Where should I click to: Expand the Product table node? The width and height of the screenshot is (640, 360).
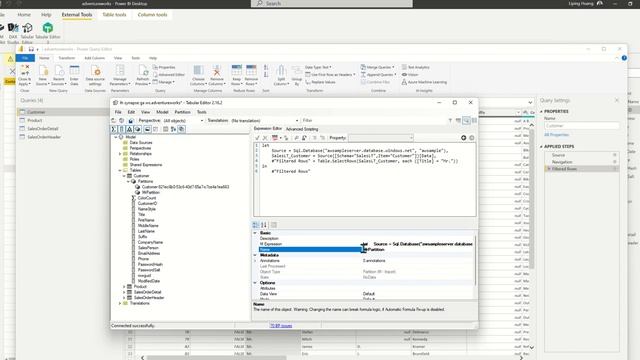coord(124,287)
